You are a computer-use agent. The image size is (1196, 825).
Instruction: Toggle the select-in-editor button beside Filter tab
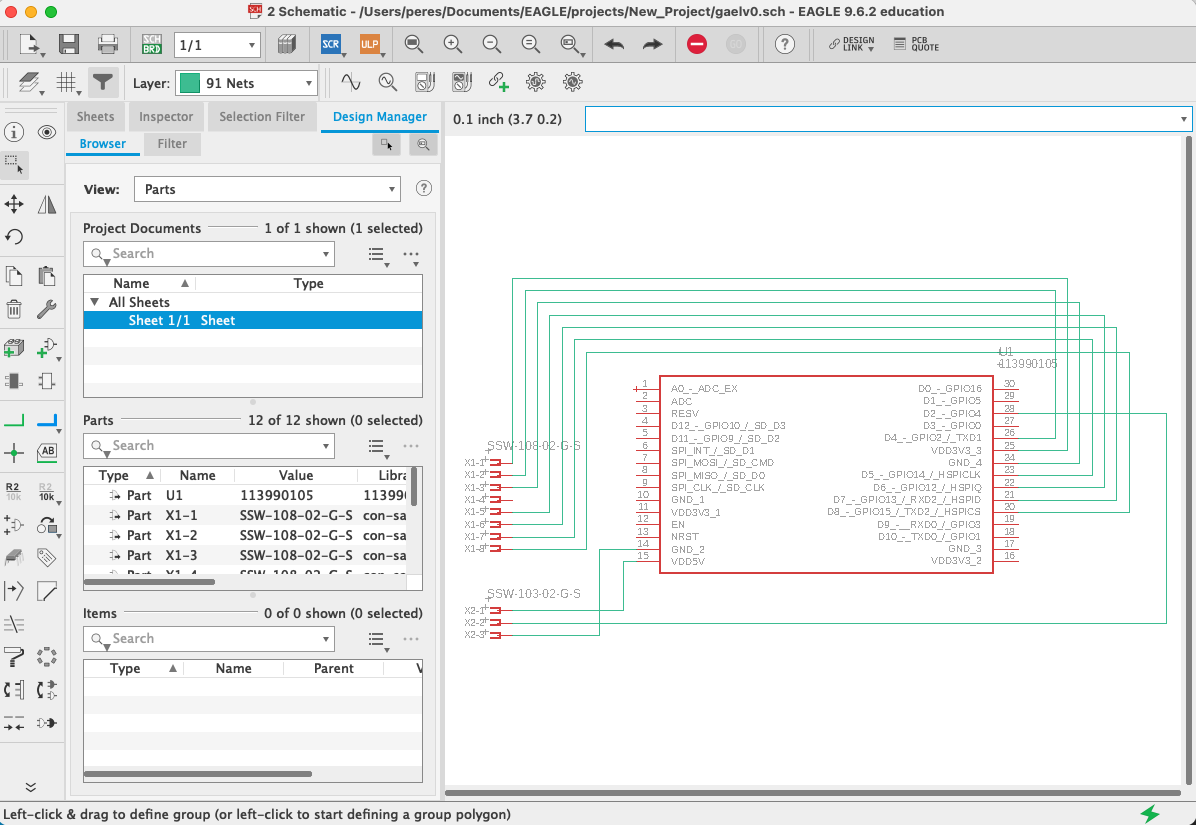coord(387,144)
